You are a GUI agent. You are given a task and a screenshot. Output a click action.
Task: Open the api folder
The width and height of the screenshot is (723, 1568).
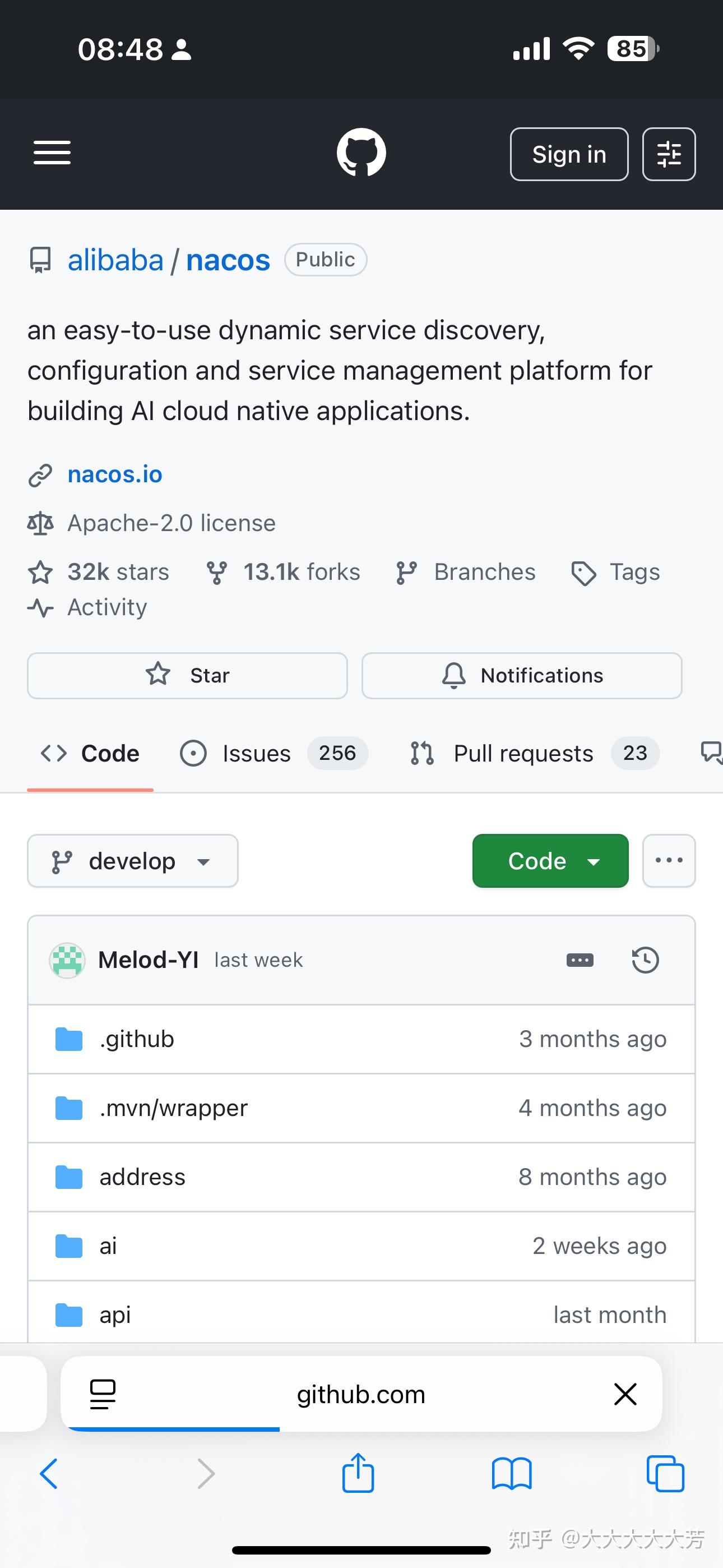[115, 1316]
